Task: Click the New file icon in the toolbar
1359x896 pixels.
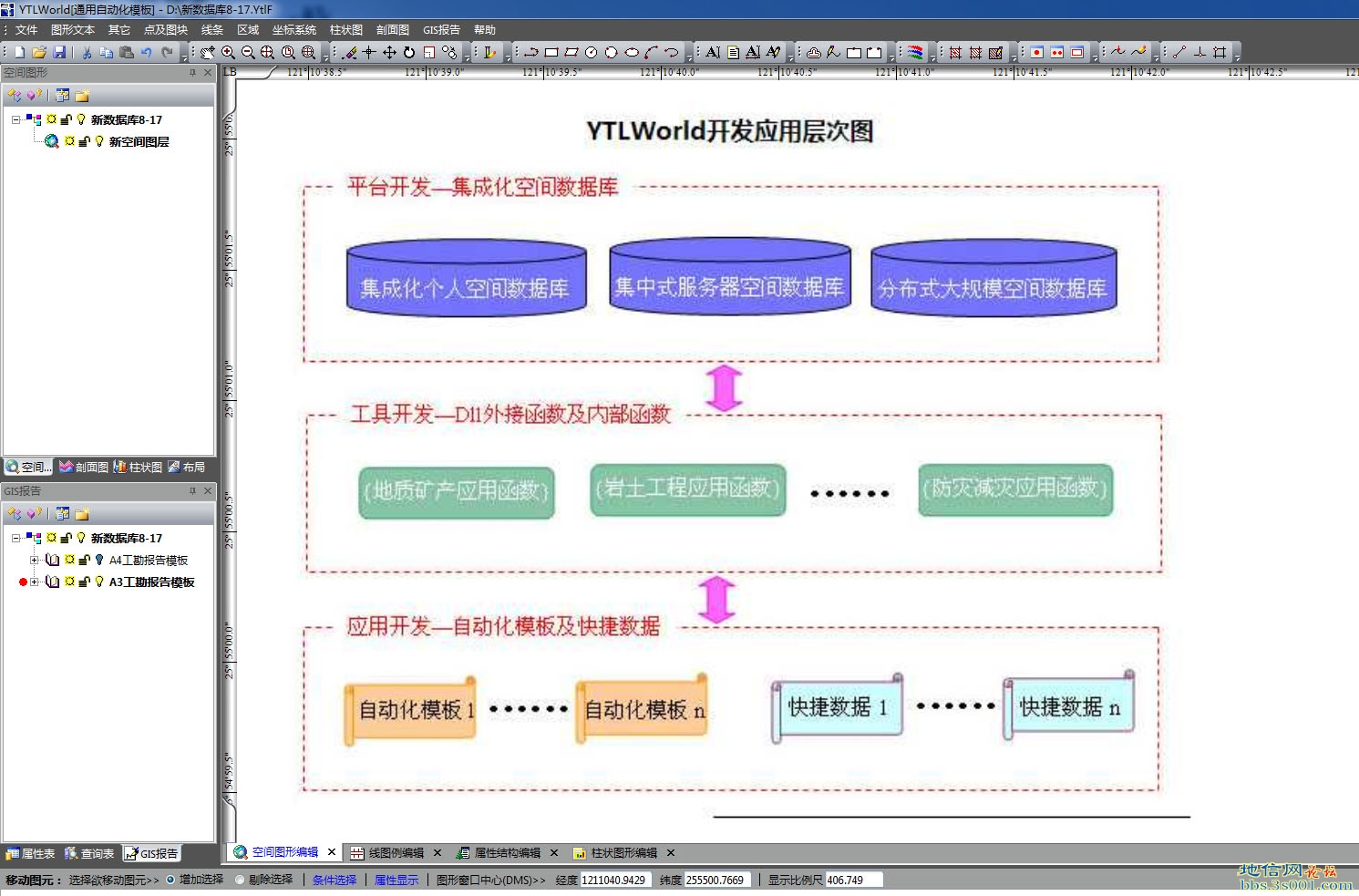Action: click(x=19, y=53)
